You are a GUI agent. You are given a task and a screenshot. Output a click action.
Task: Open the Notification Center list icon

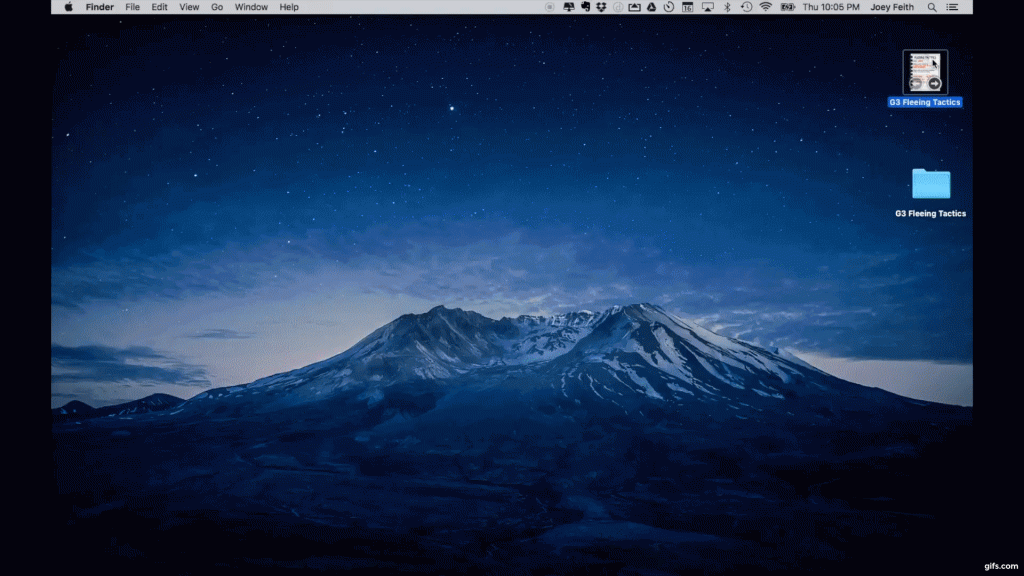tap(952, 7)
